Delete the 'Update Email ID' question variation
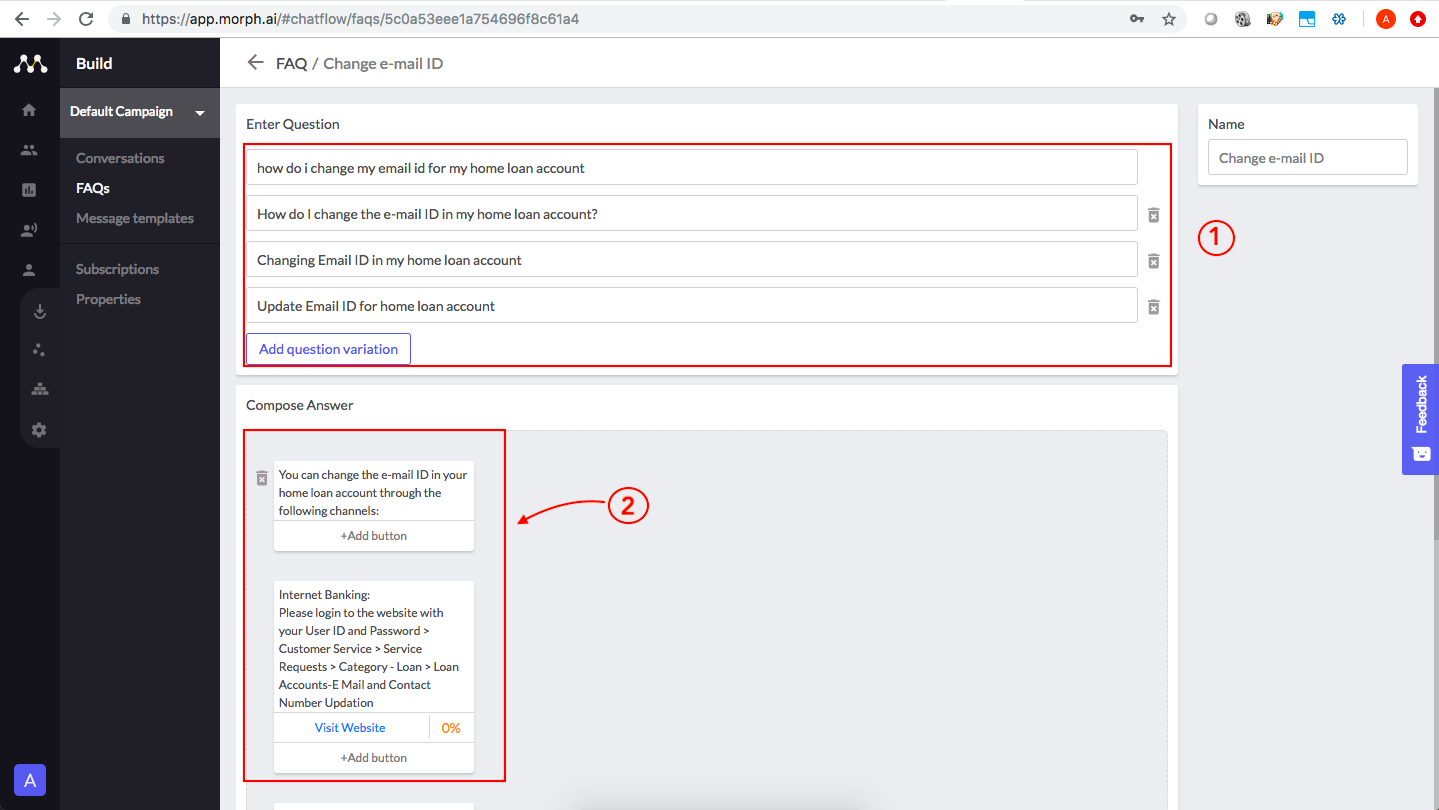1439x810 pixels. tap(1153, 306)
